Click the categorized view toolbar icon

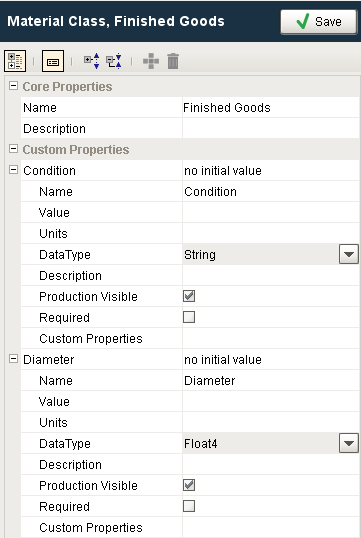coord(15,61)
